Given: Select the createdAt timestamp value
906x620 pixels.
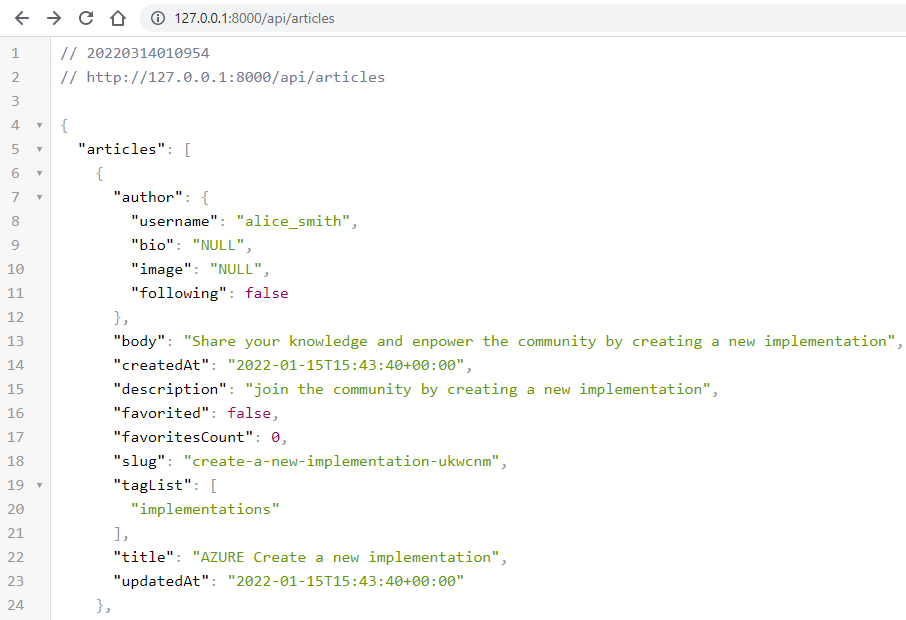Looking at the screenshot, I should click(x=346, y=365).
